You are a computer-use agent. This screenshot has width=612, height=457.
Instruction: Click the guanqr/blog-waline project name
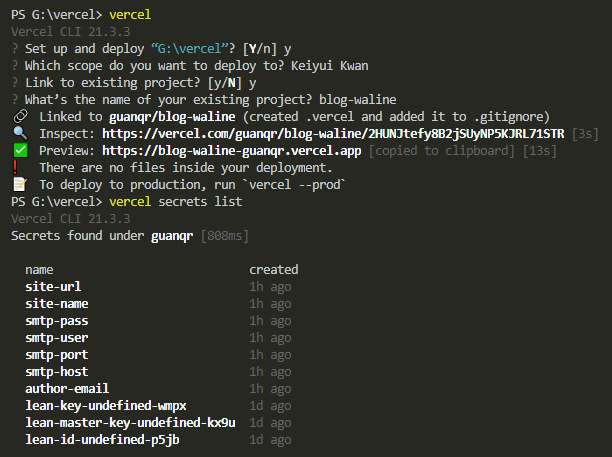tap(172, 117)
